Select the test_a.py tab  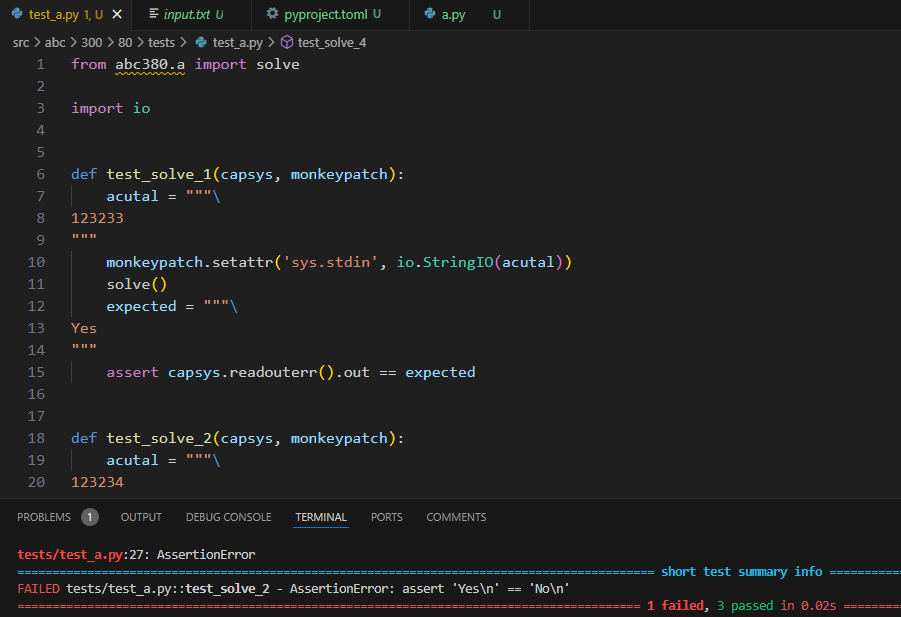point(66,14)
